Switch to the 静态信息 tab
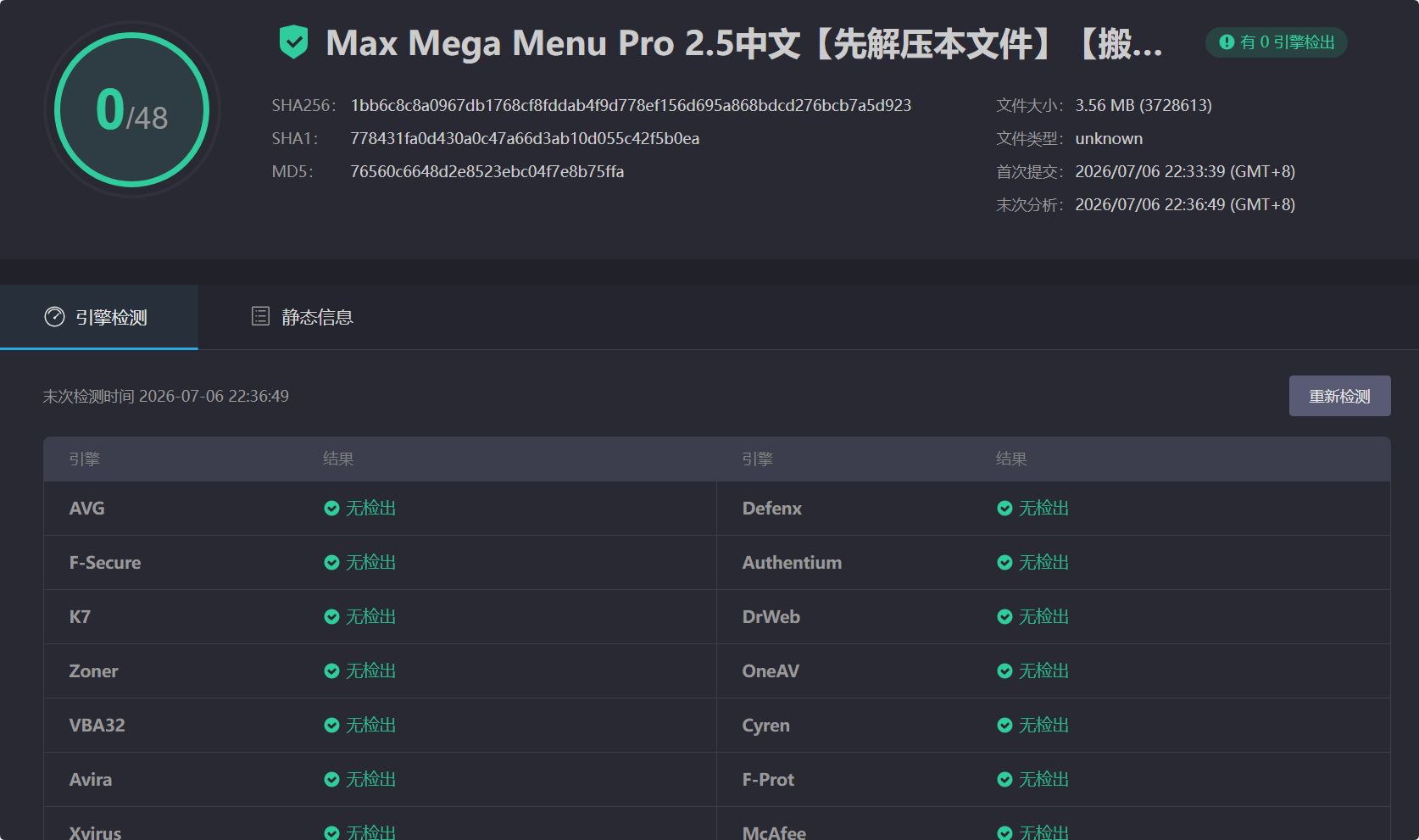 (x=303, y=317)
